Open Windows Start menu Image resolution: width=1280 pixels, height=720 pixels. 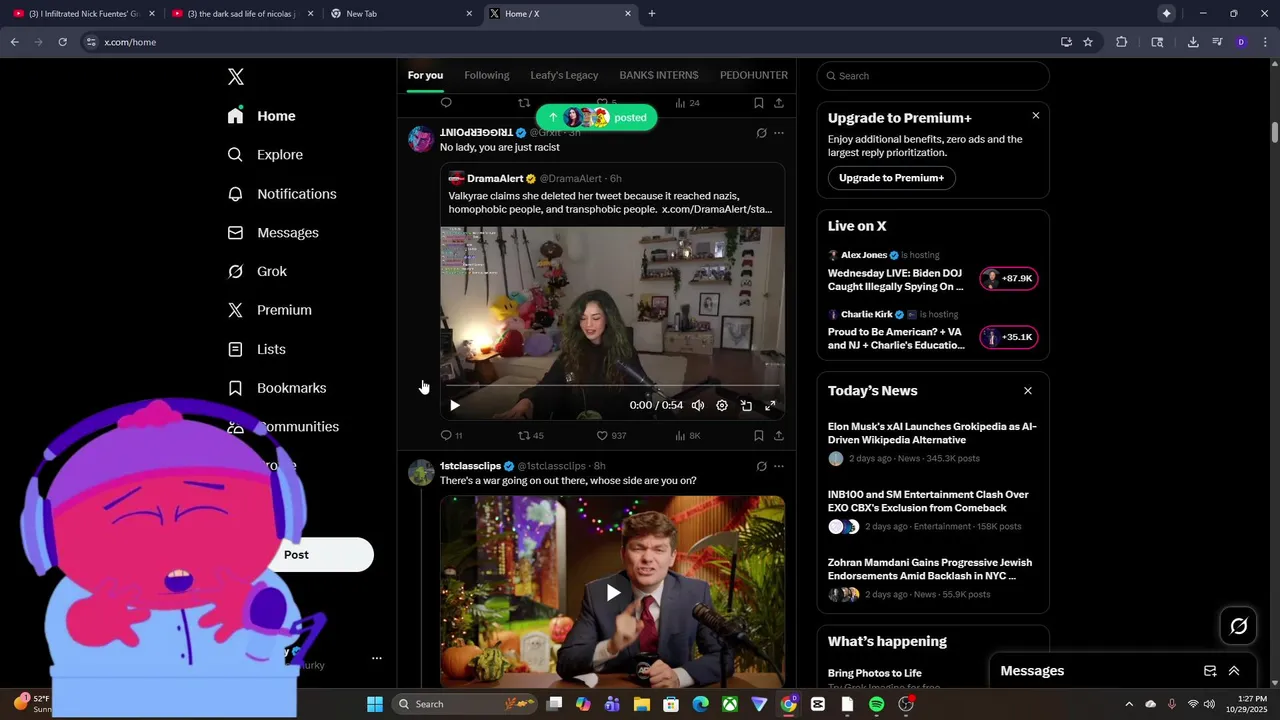click(x=375, y=704)
